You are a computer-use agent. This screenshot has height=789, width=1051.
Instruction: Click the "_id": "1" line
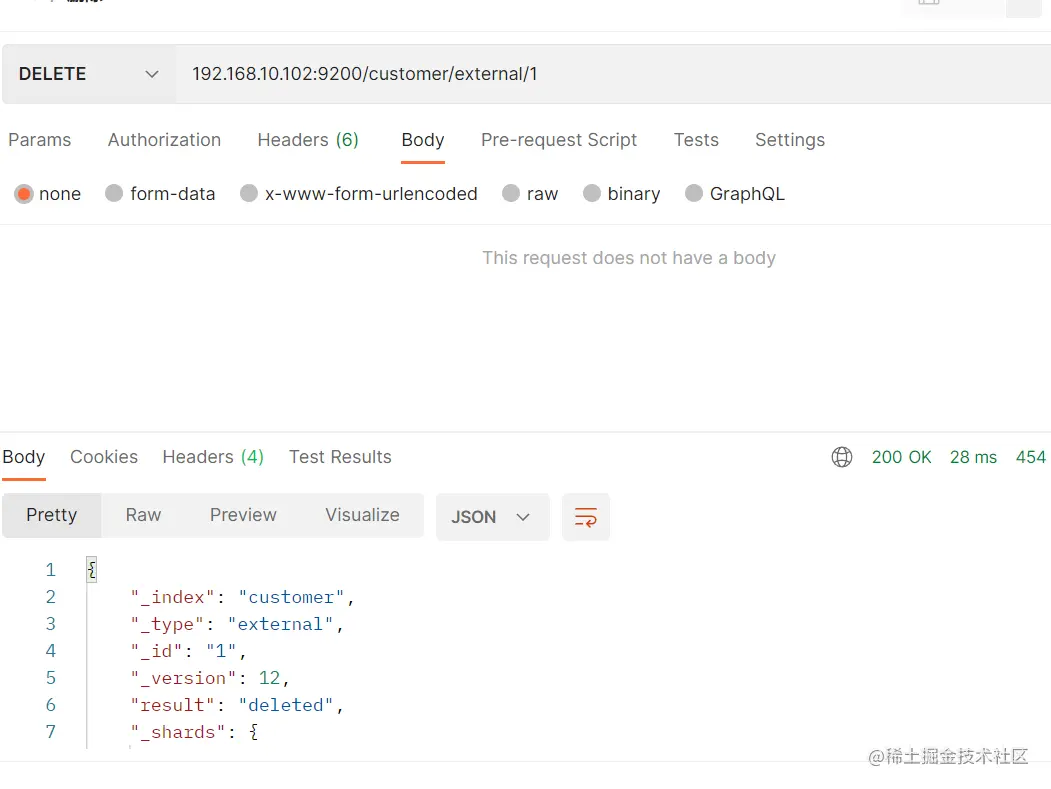189,651
